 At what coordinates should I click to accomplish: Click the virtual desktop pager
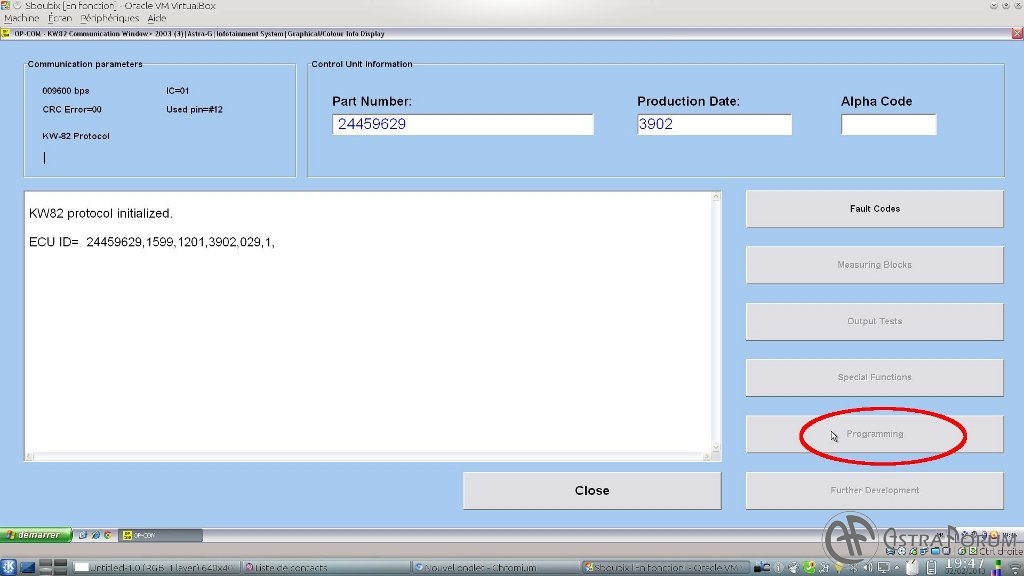[52, 567]
